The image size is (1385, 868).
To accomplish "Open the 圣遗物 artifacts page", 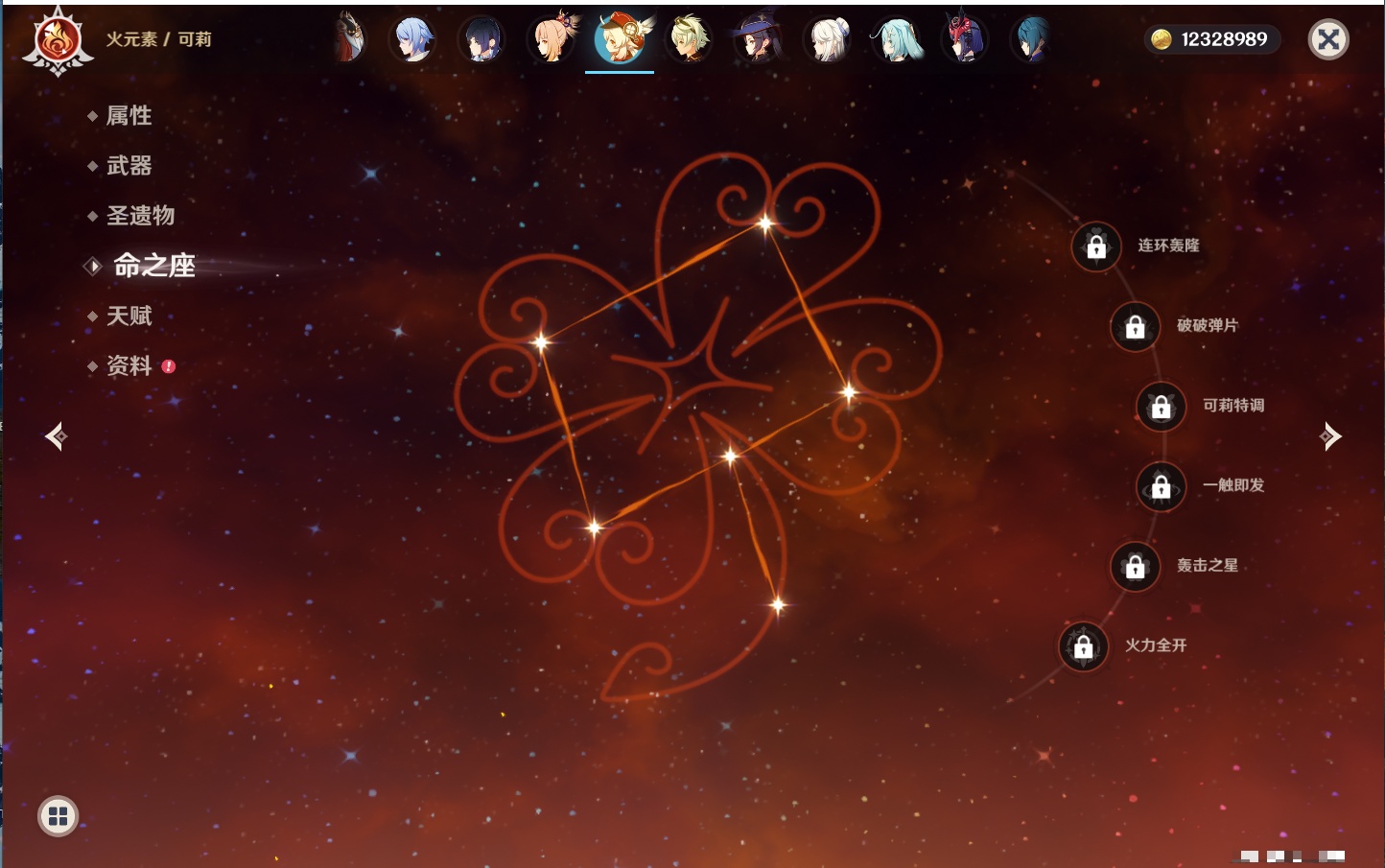I will tap(140, 216).
